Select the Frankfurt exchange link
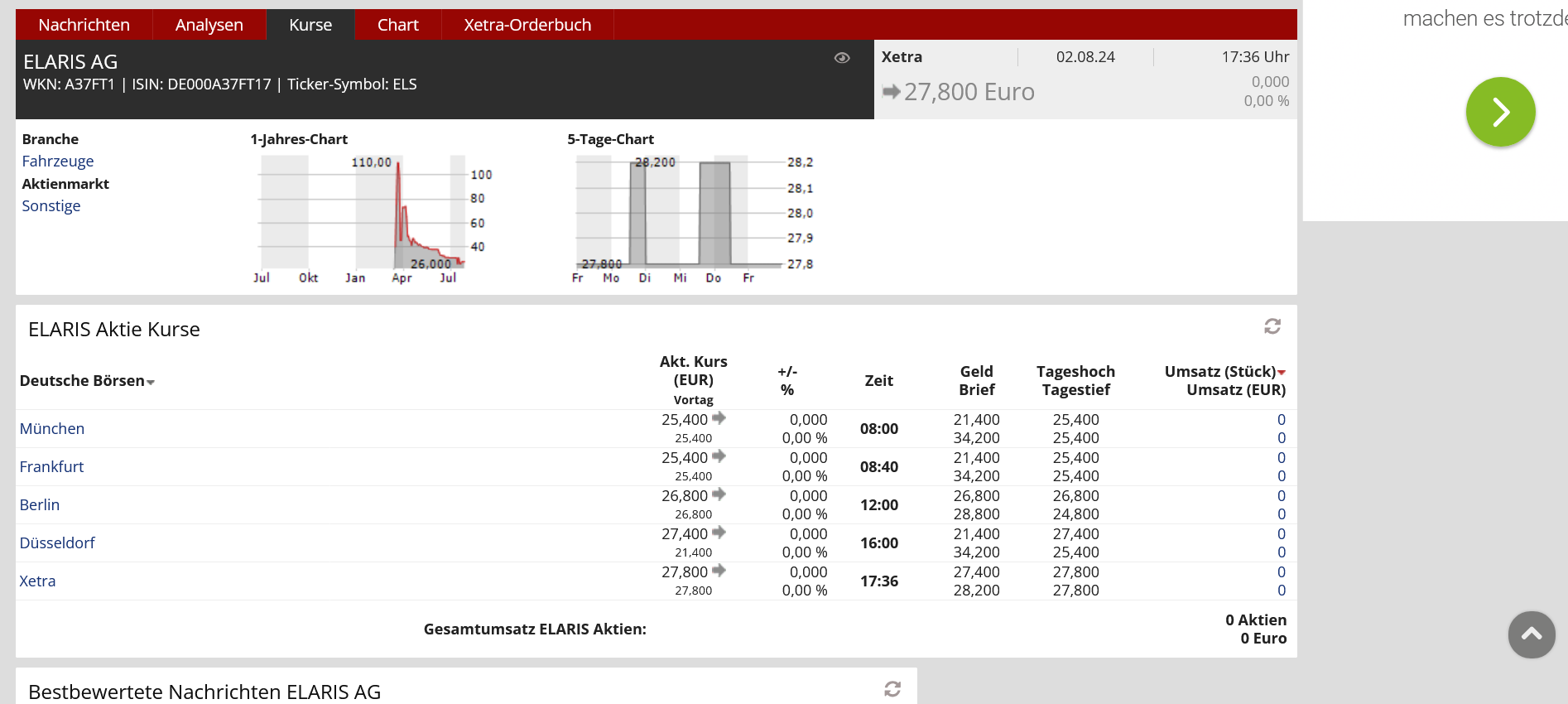The image size is (1568, 704). 51,467
